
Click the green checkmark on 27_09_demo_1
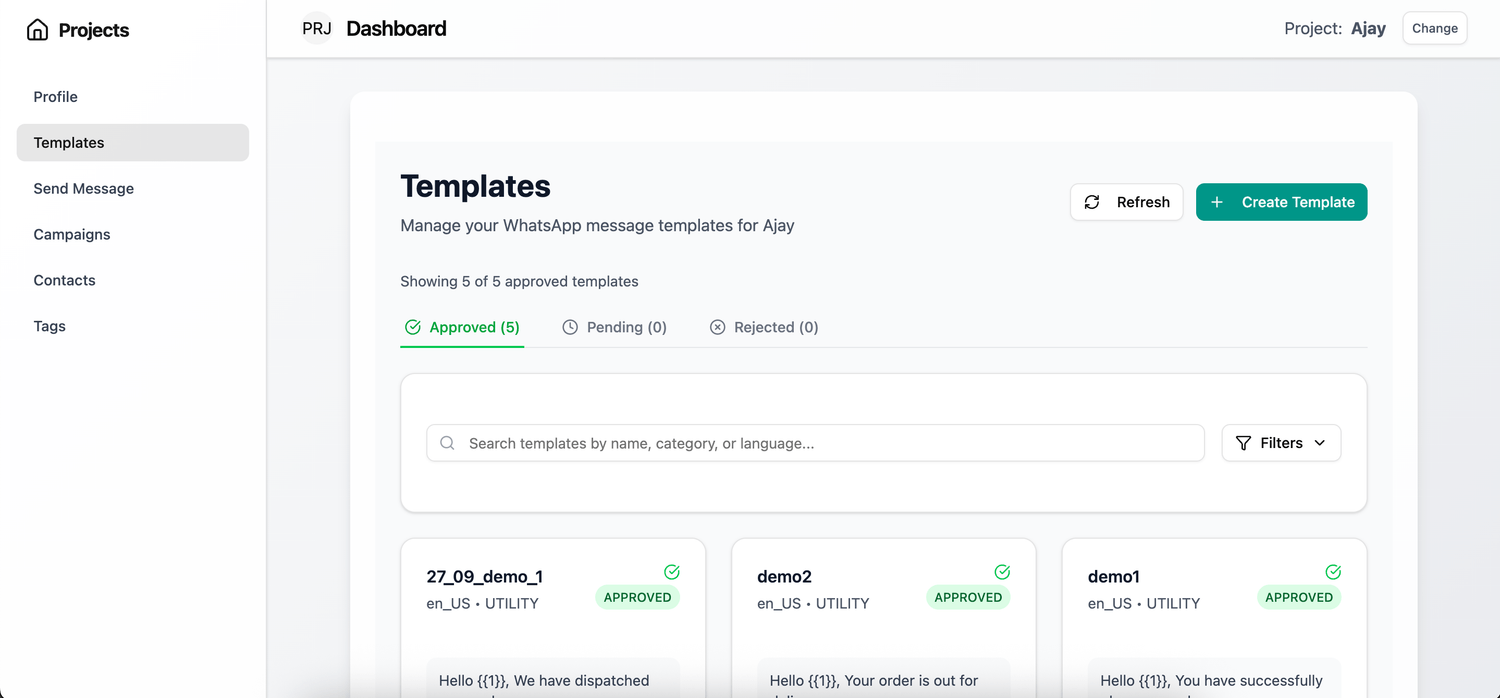coord(672,572)
